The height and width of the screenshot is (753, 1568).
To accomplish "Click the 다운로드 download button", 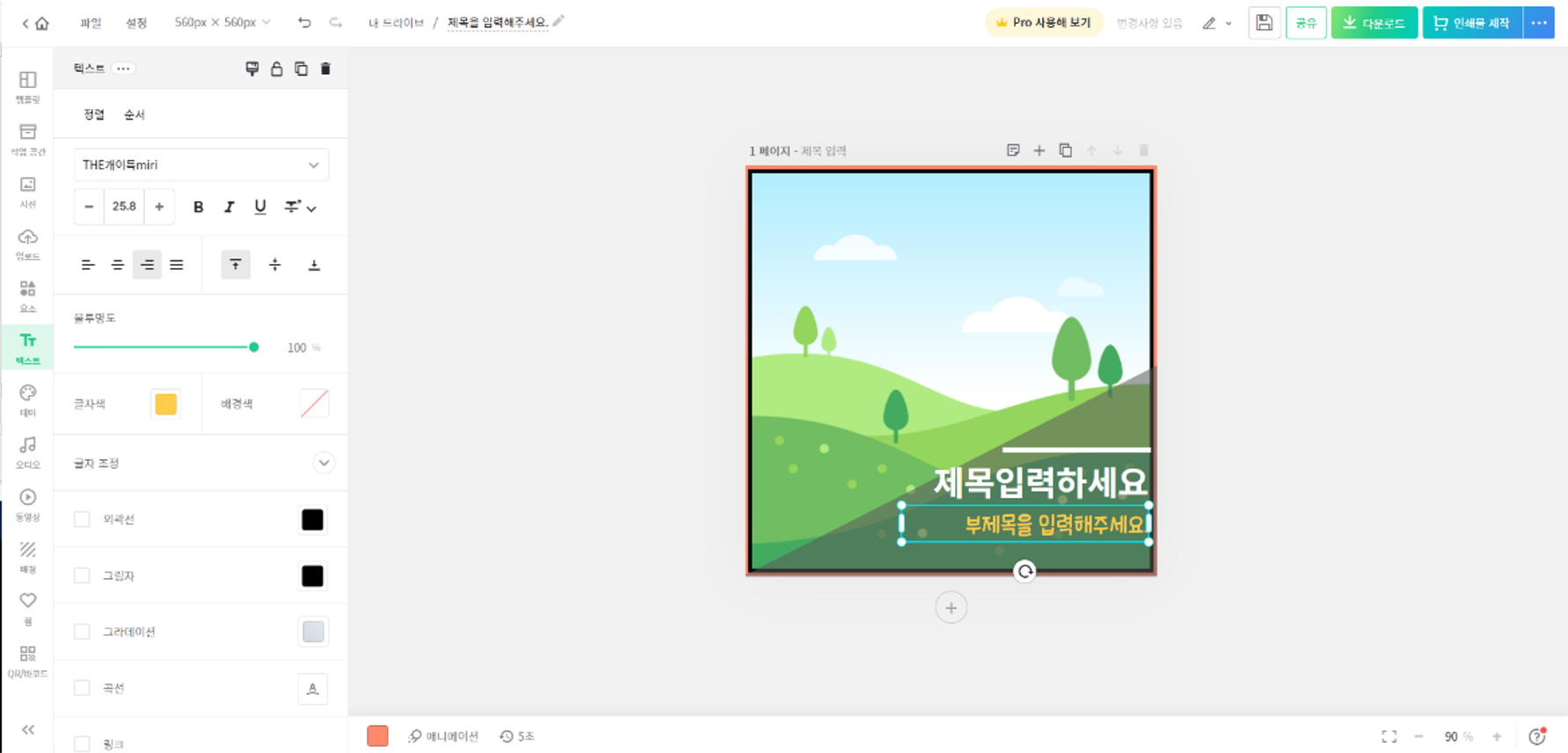I will pyautogui.click(x=1374, y=23).
